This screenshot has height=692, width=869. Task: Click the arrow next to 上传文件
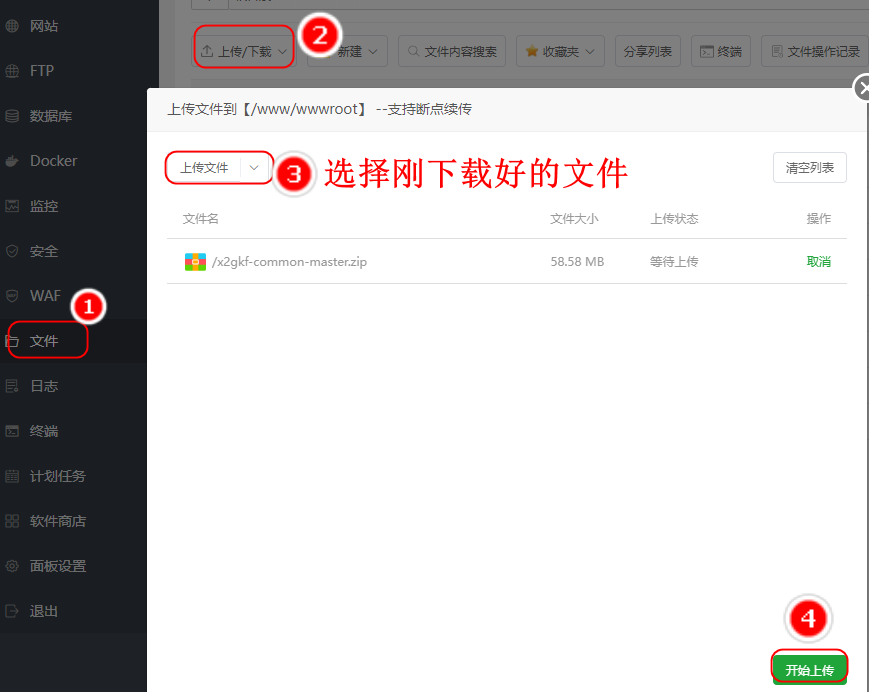tap(254, 168)
